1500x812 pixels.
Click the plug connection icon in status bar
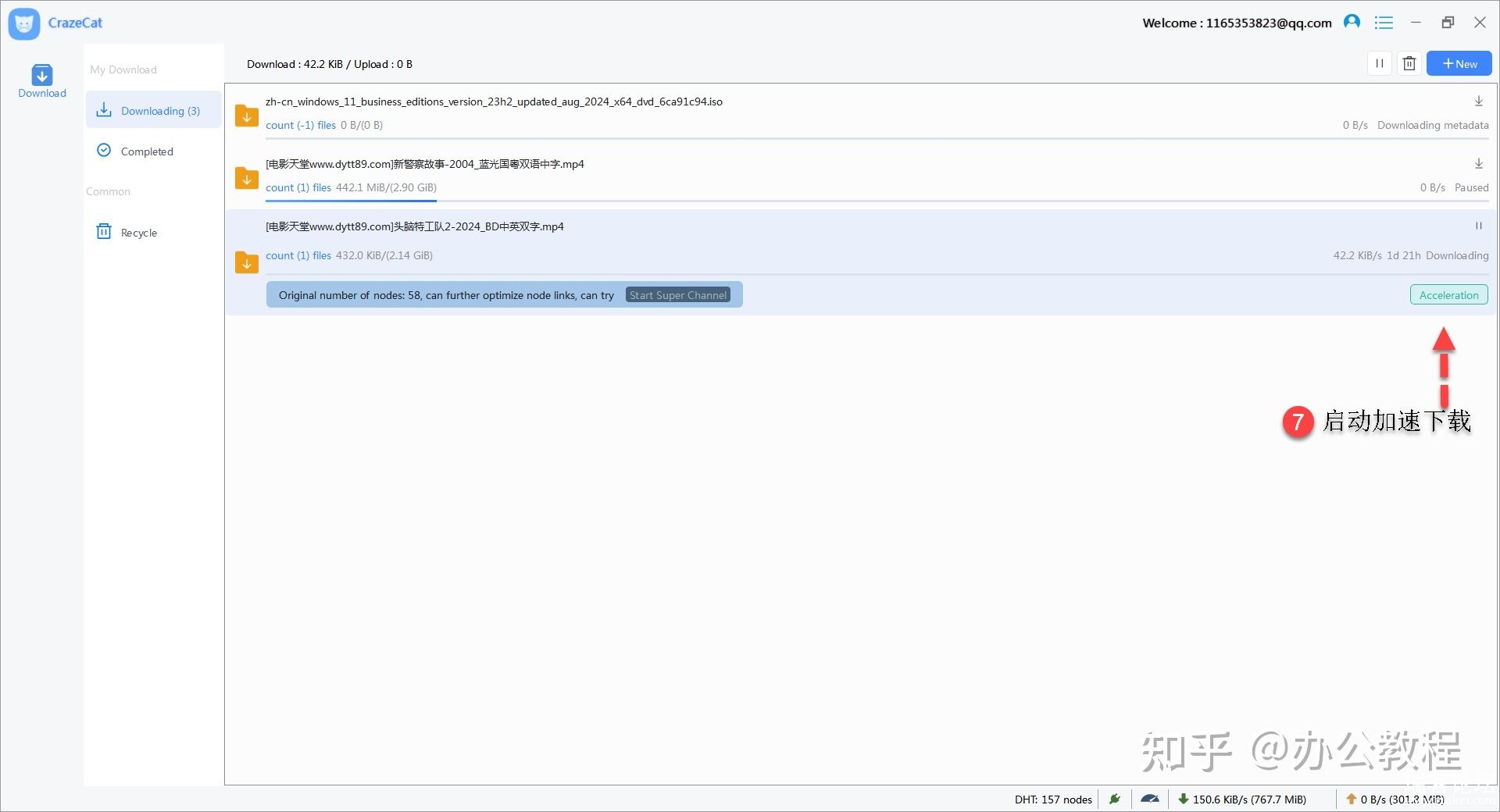point(1115,799)
